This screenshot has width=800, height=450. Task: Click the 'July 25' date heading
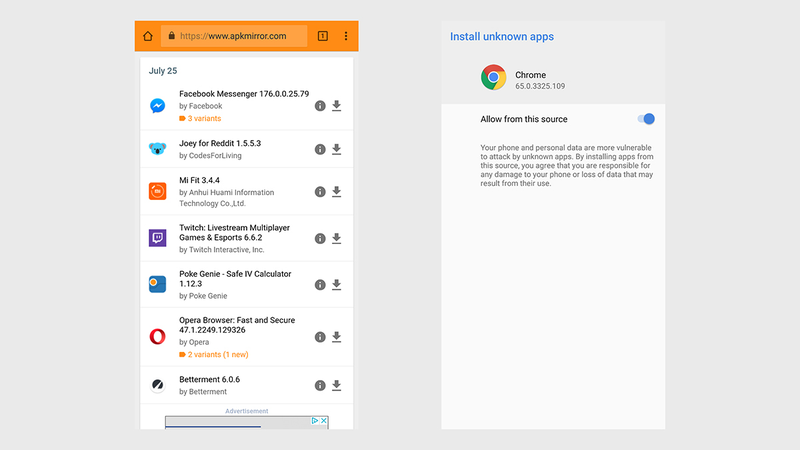click(x=163, y=71)
